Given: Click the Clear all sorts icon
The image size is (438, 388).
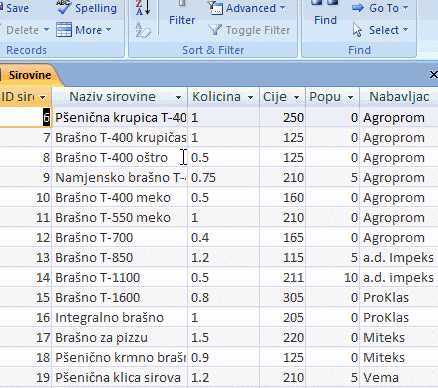Looking at the screenshot, I should [143, 30].
